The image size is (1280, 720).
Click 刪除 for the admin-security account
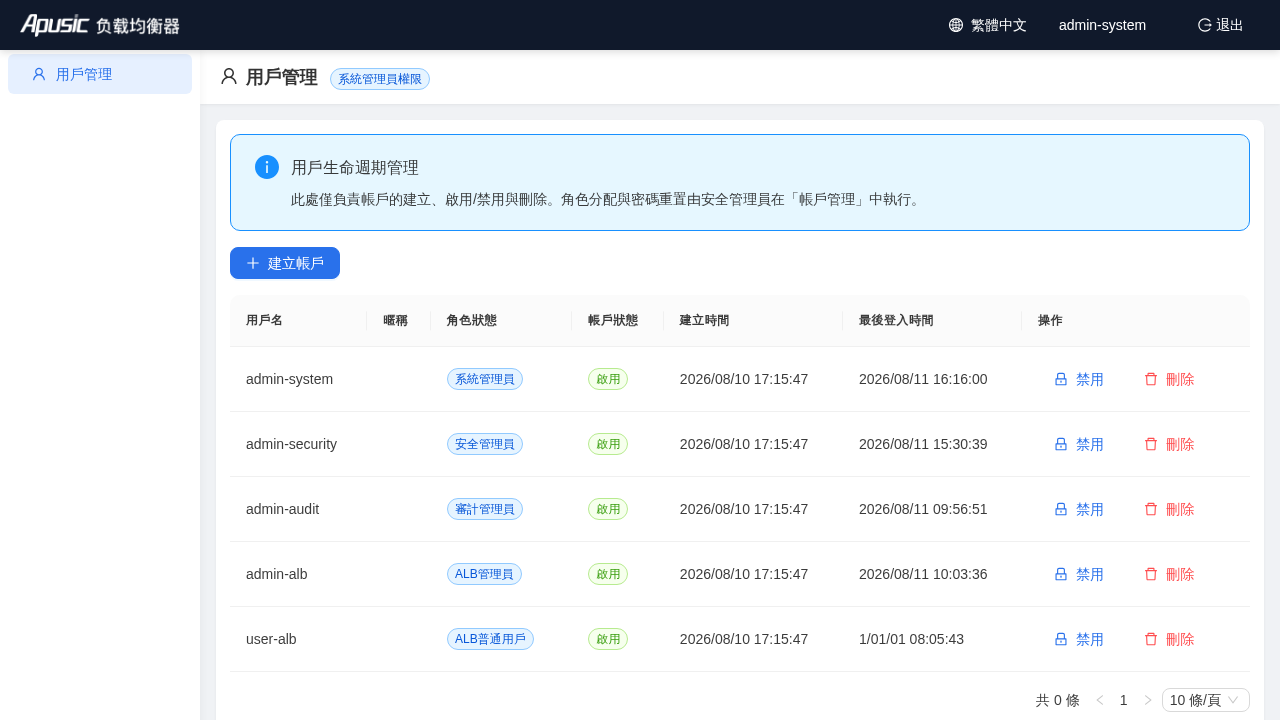pos(1169,444)
